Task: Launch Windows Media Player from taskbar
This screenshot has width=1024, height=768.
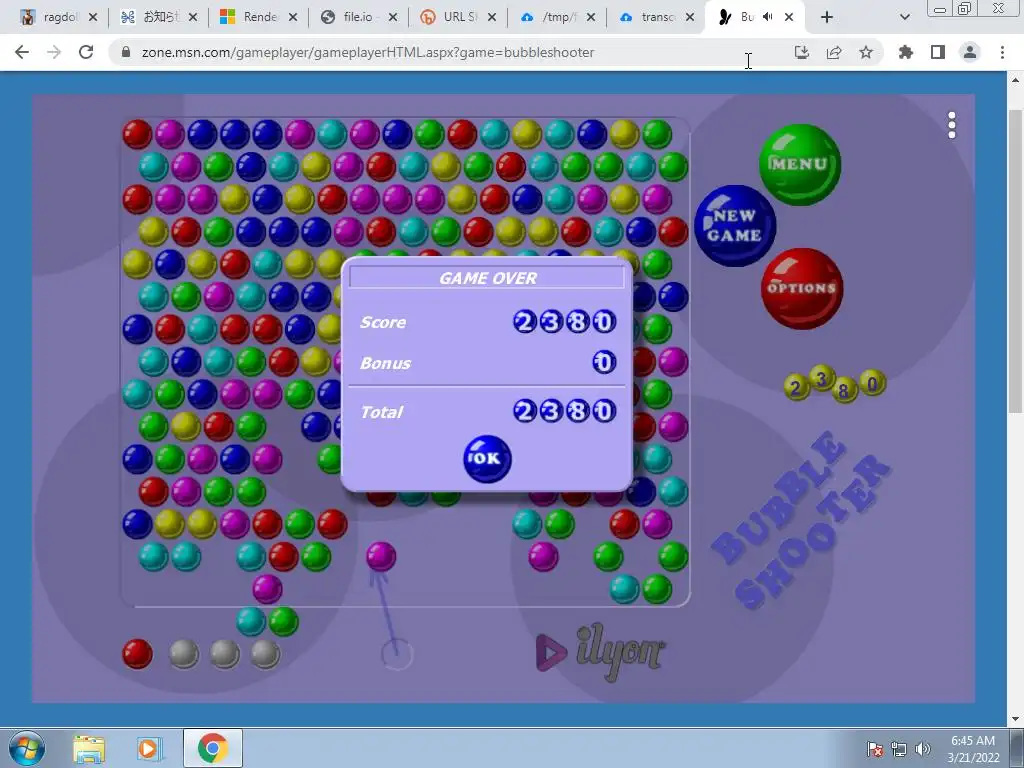Action: tap(149, 748)
